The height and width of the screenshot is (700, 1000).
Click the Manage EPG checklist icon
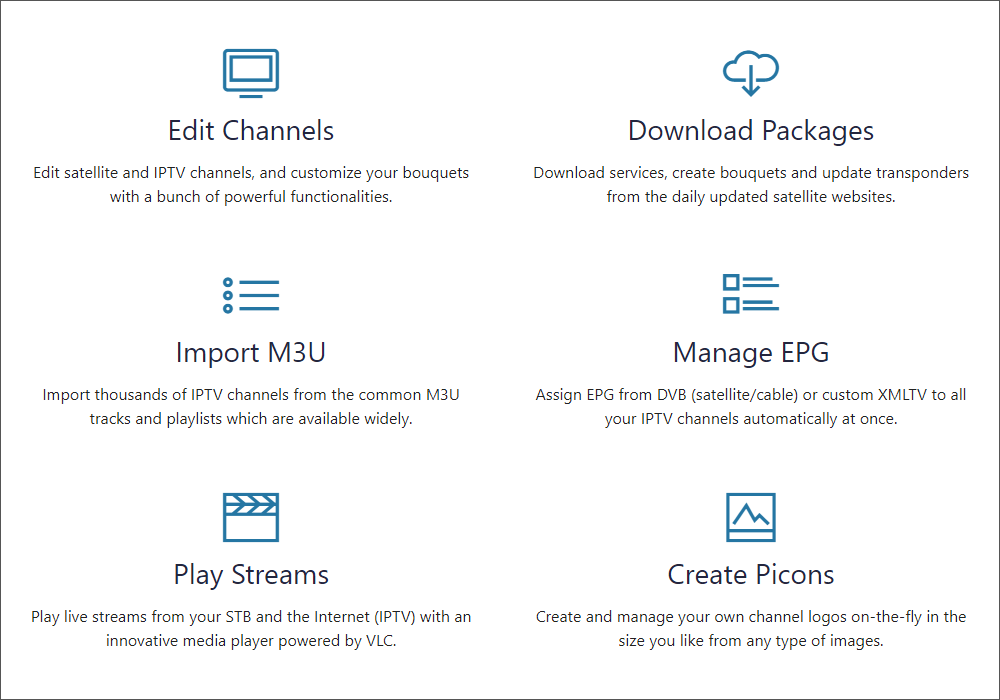coord(751,294)
